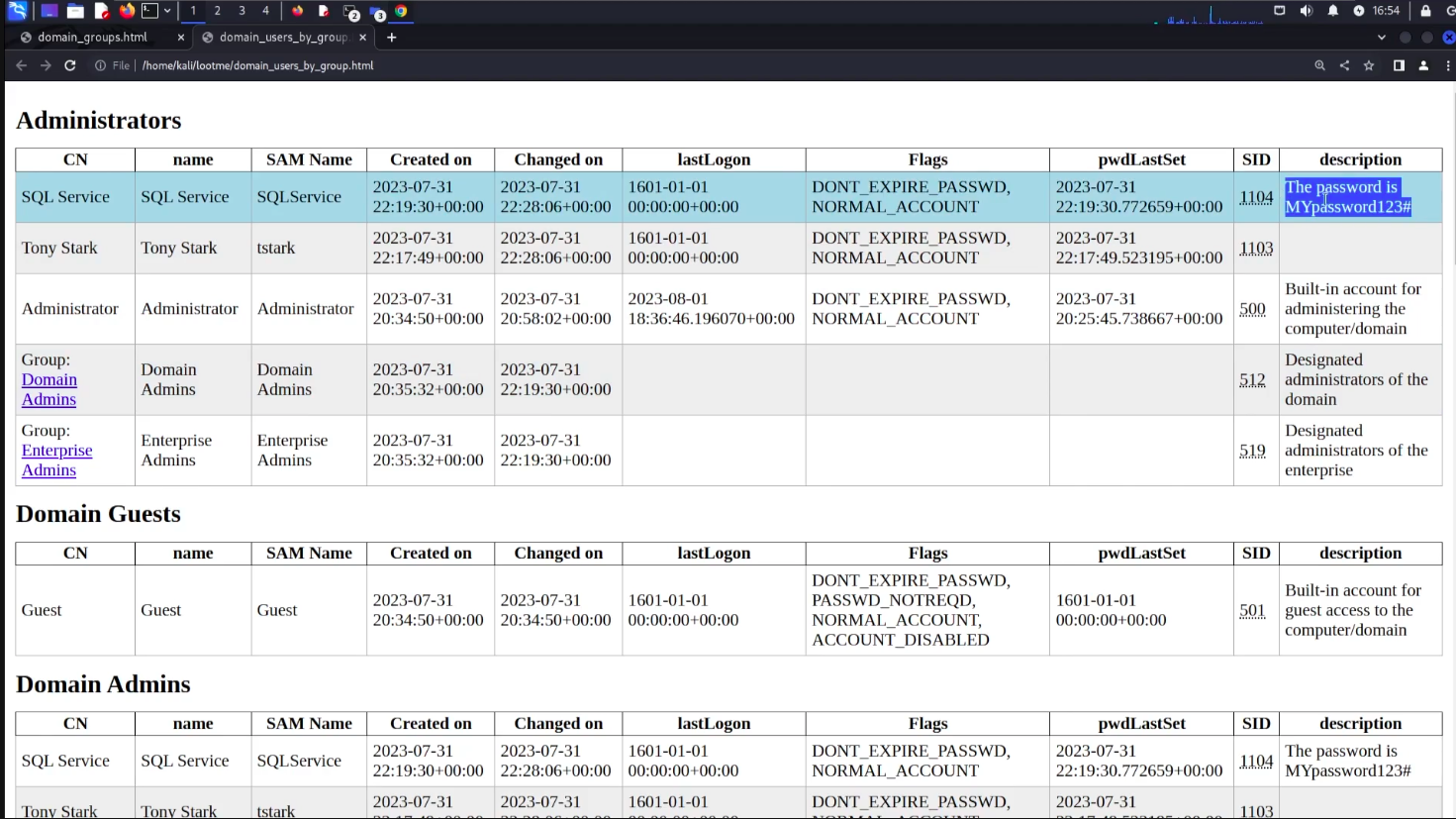1456x819 pixels.
Task: Close the domain_groups.html tab
Action: pyautogui.click(x=180, y=38)
